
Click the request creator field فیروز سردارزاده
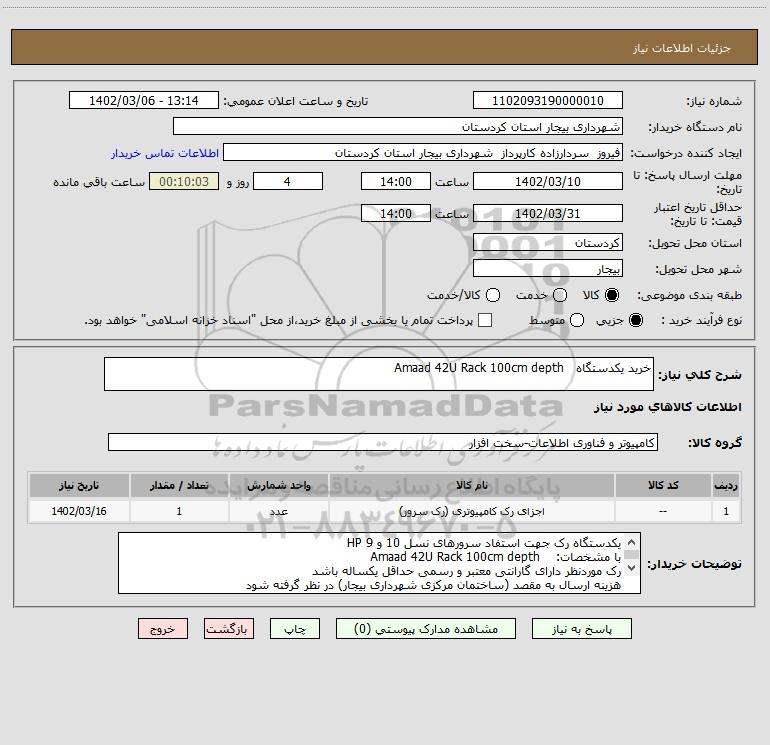pyautogui.click(x=423, y=153)
